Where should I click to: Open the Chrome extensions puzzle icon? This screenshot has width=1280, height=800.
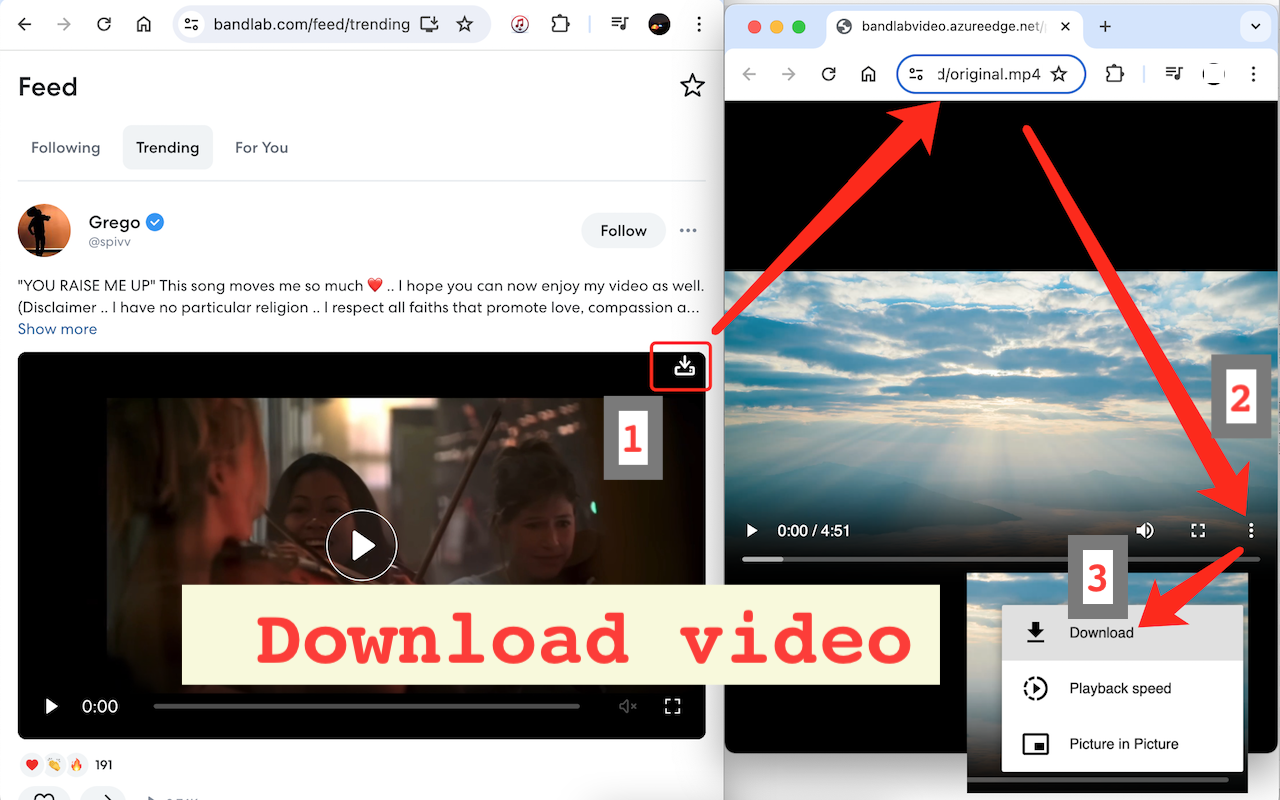[560, 25]
